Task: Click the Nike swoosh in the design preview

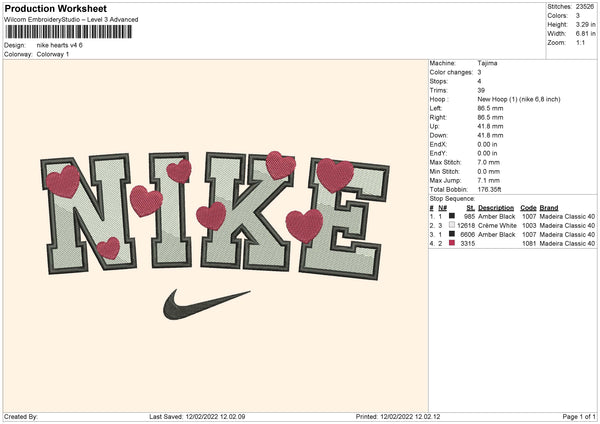Action: tap(207, 305)
